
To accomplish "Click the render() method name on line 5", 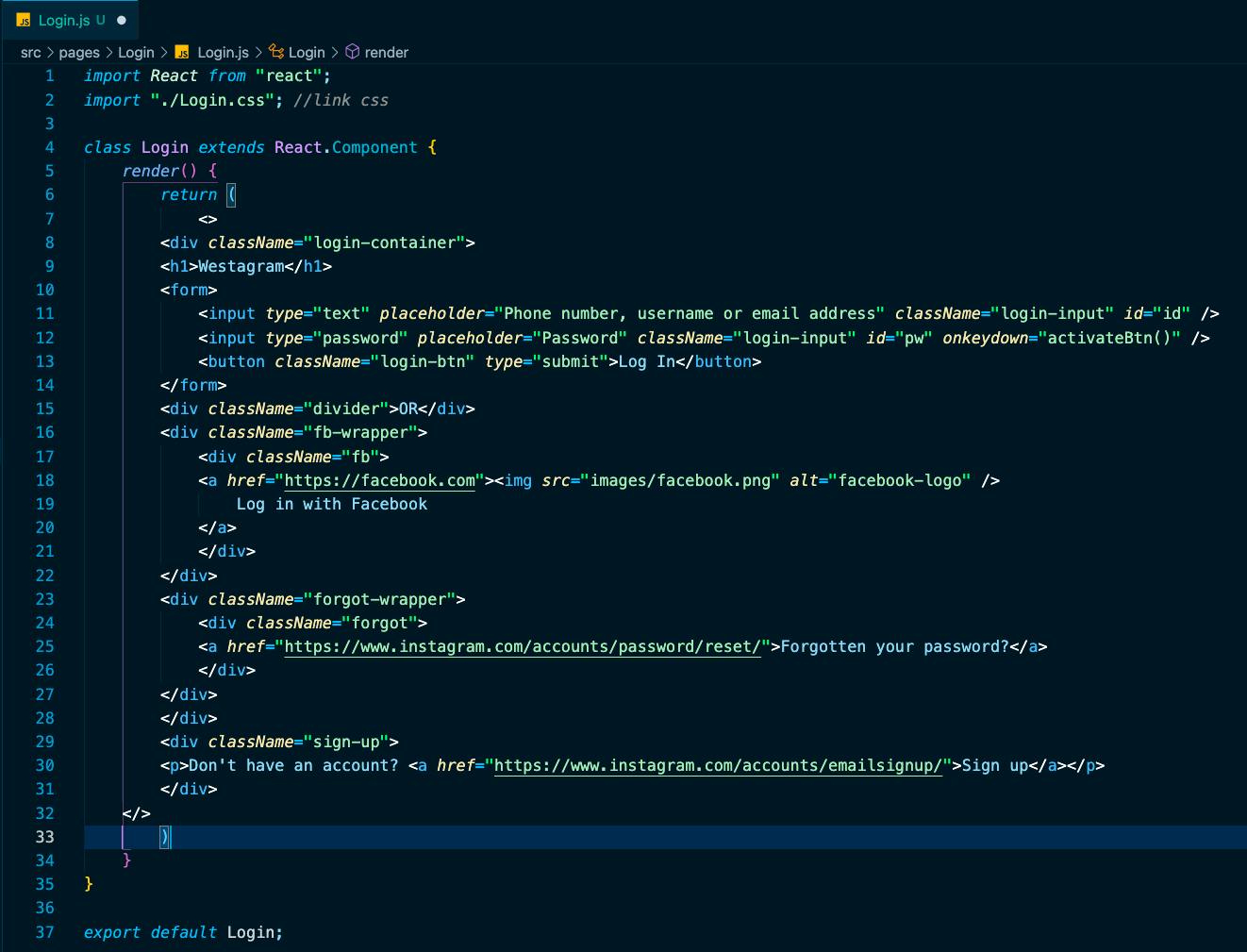I will (x=160, y=171).
